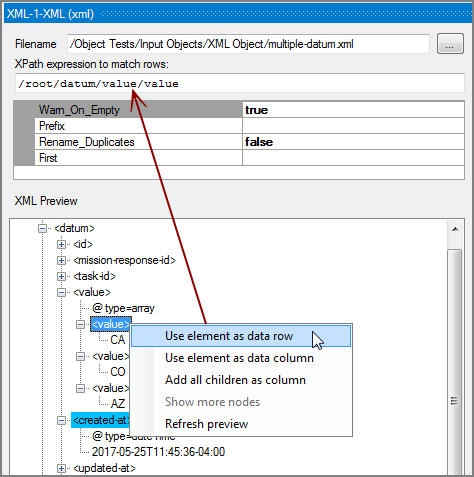Click the browse '...' button next to Filename
Screen dimensions: 474x477
pos(450,44)
